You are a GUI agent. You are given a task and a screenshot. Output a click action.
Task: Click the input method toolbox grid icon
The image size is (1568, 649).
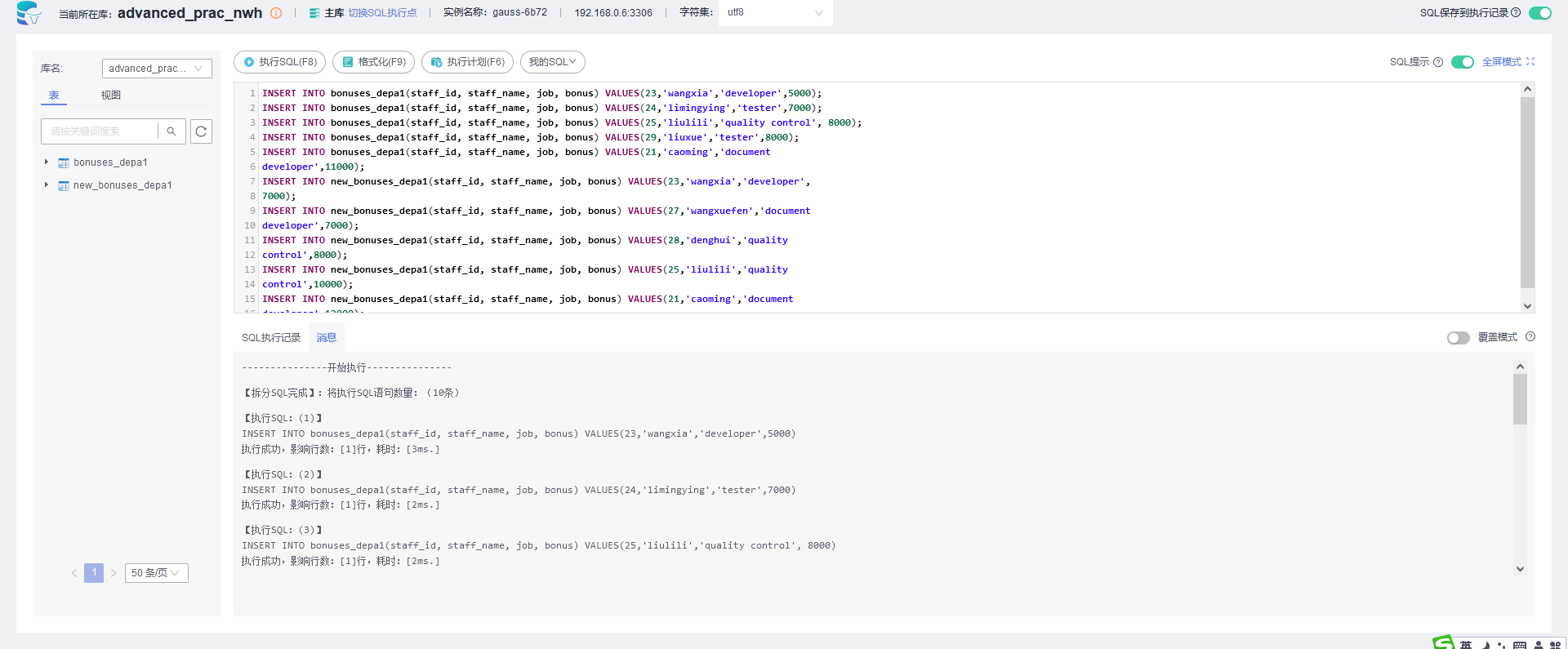click(1555, 645)
